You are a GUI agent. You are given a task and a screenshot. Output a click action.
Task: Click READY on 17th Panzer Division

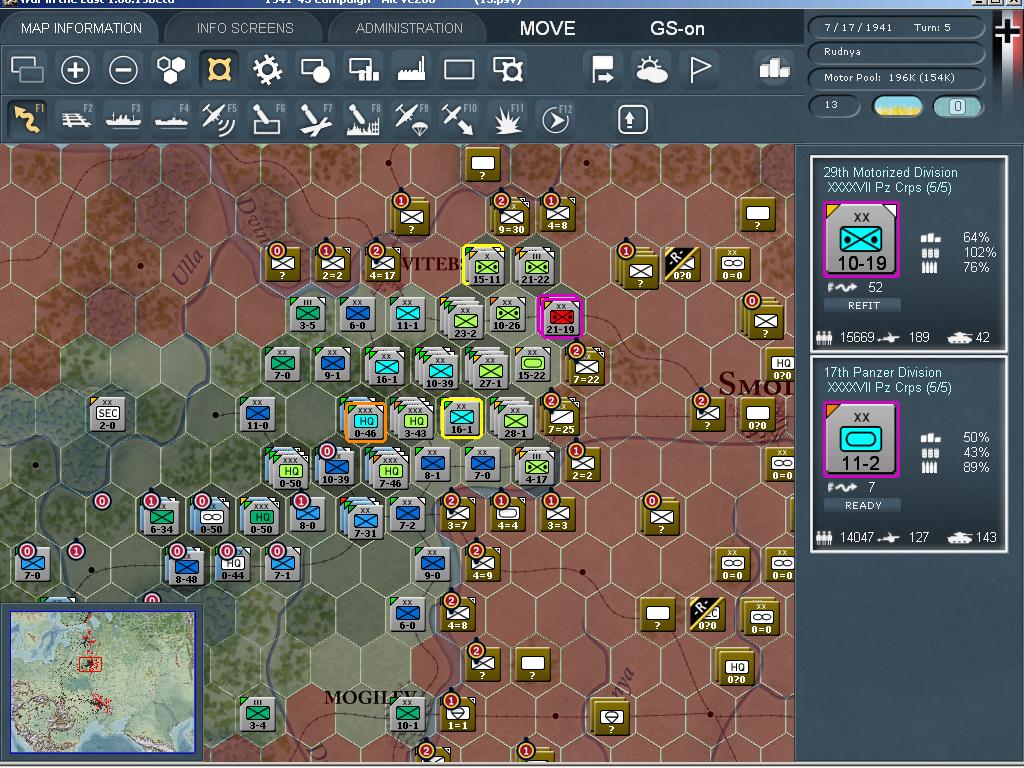click(863, 505)
